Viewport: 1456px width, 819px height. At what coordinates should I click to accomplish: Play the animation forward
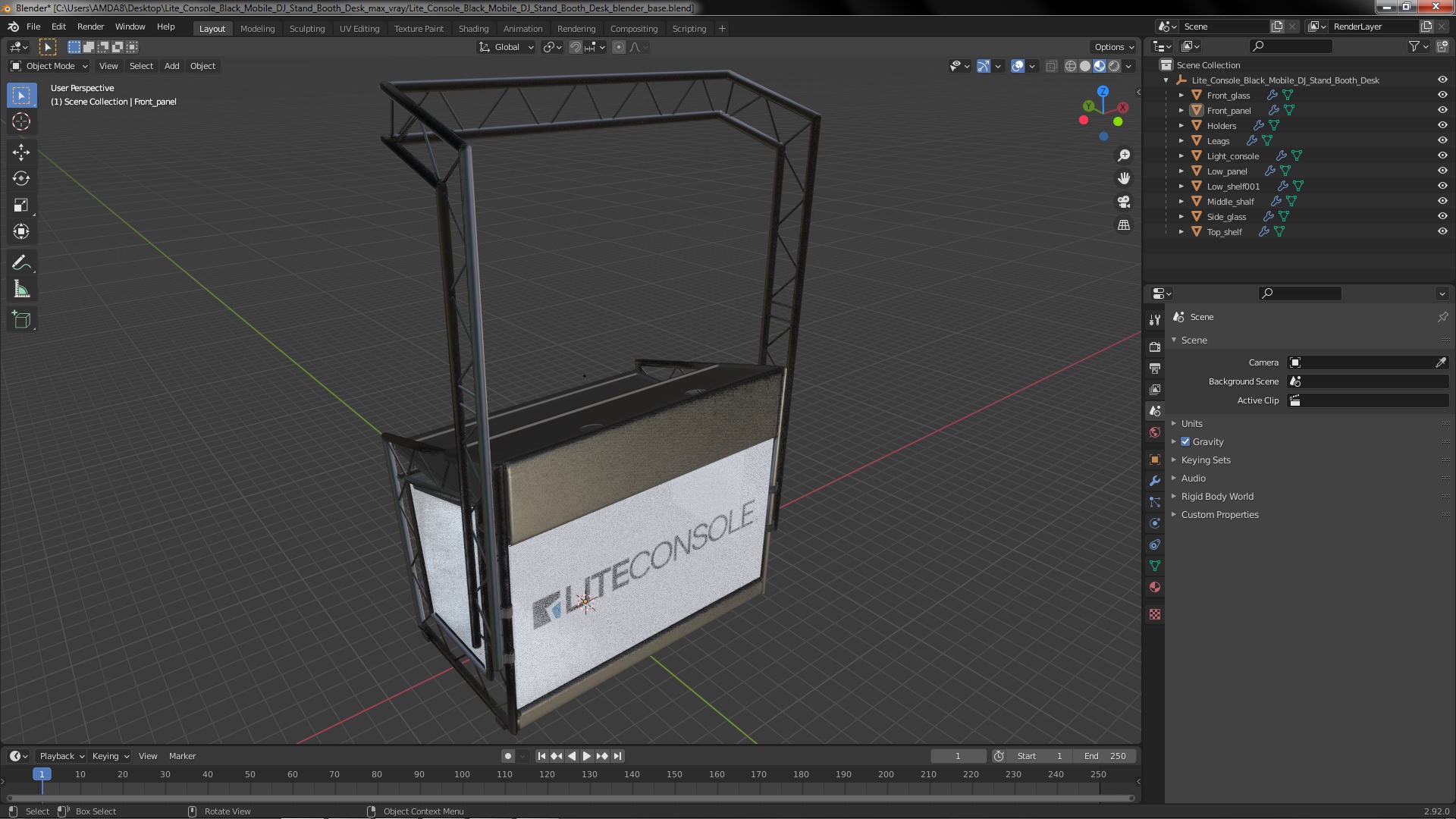586,756
